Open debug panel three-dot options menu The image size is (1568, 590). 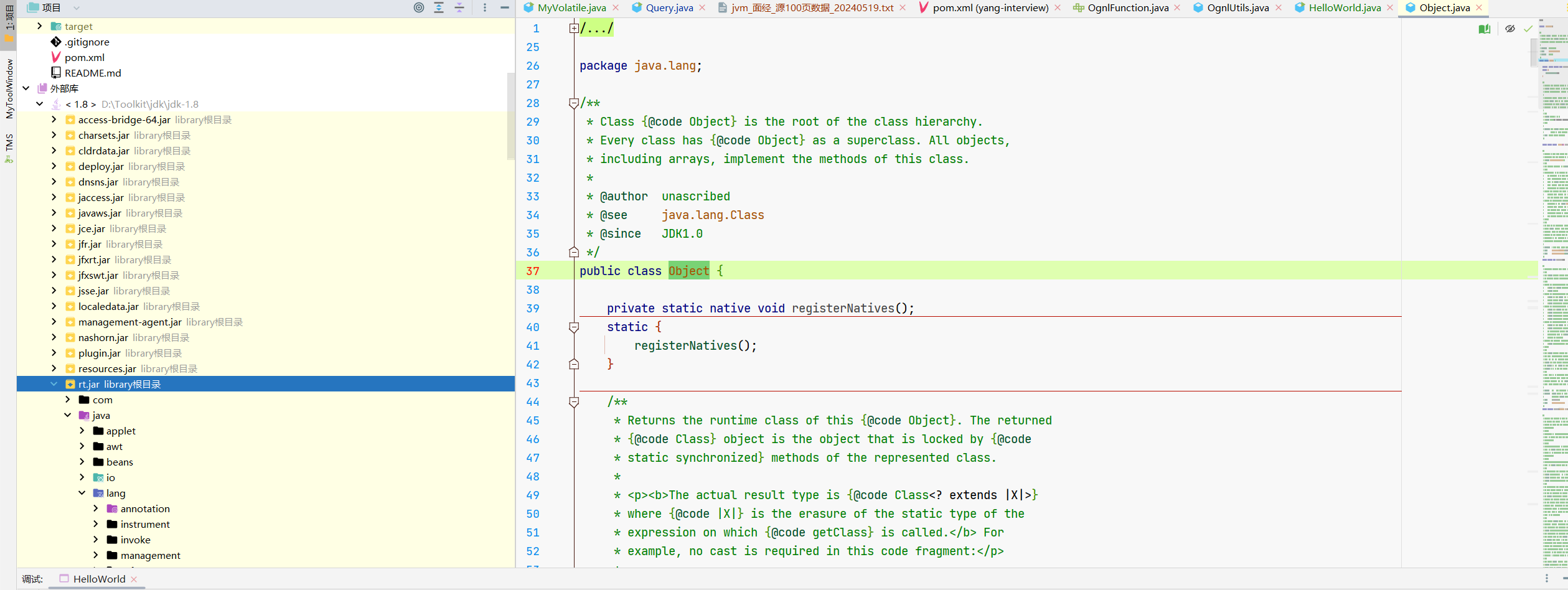[1546, 579]
